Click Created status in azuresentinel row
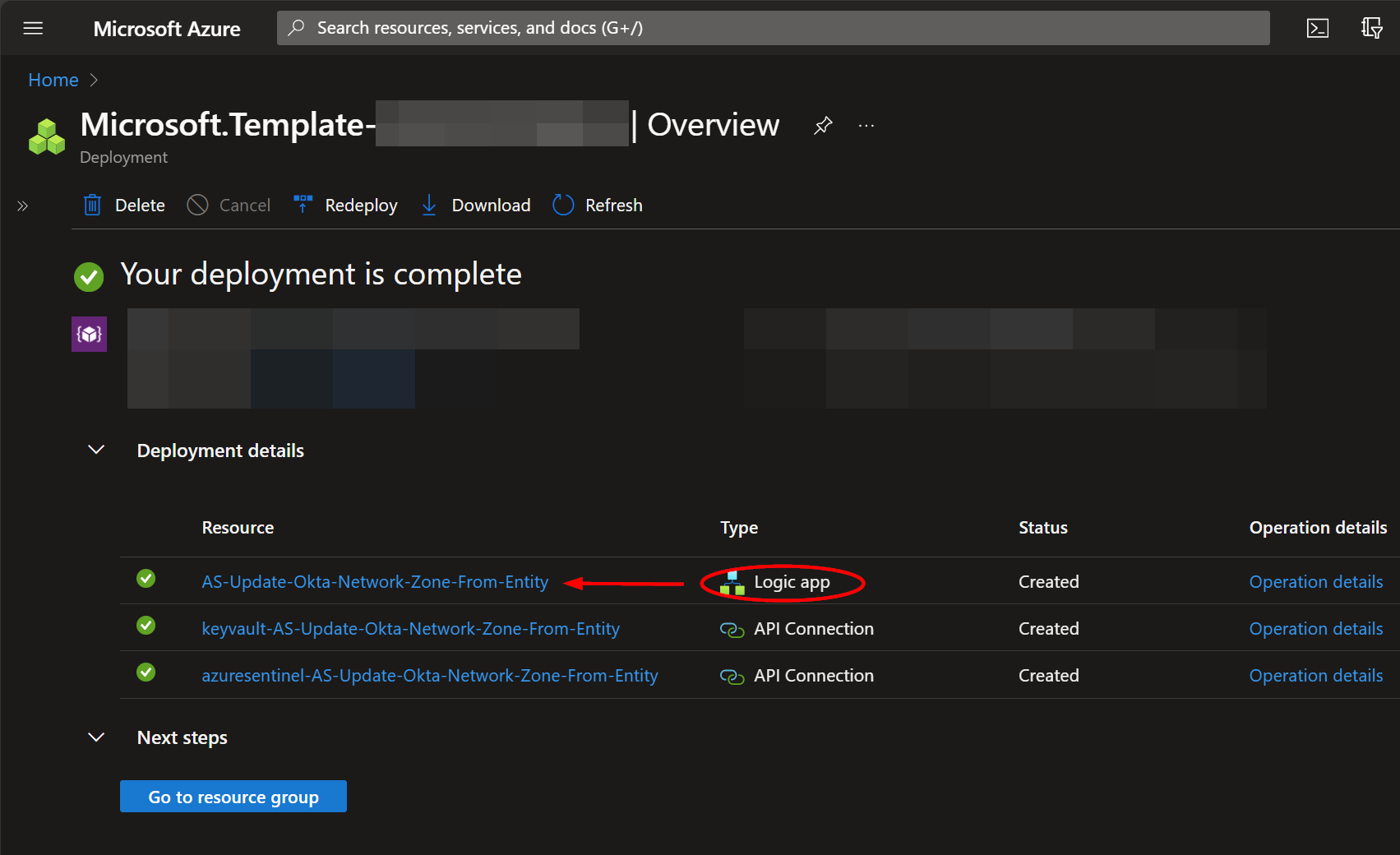The width and height of the screenshot is (1400, 855). [x=1048, y=676]
